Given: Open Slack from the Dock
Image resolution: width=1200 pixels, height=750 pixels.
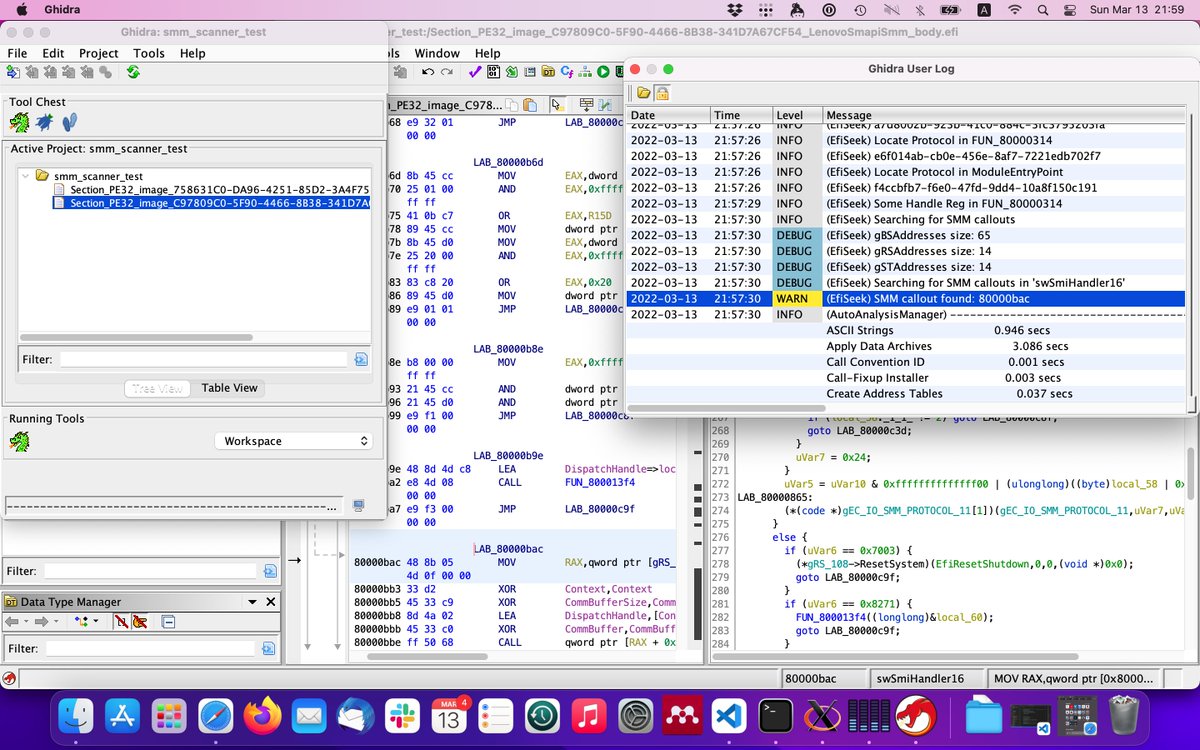Looking at the screenshot, I should point(404,717).
